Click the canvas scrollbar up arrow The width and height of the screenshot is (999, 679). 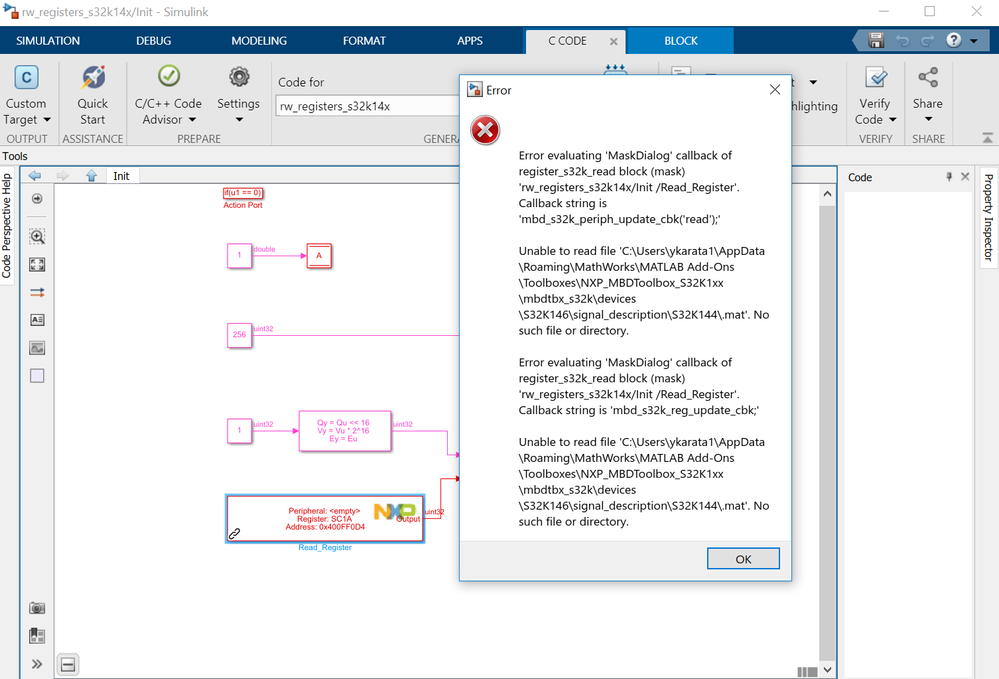pos(827,193)
